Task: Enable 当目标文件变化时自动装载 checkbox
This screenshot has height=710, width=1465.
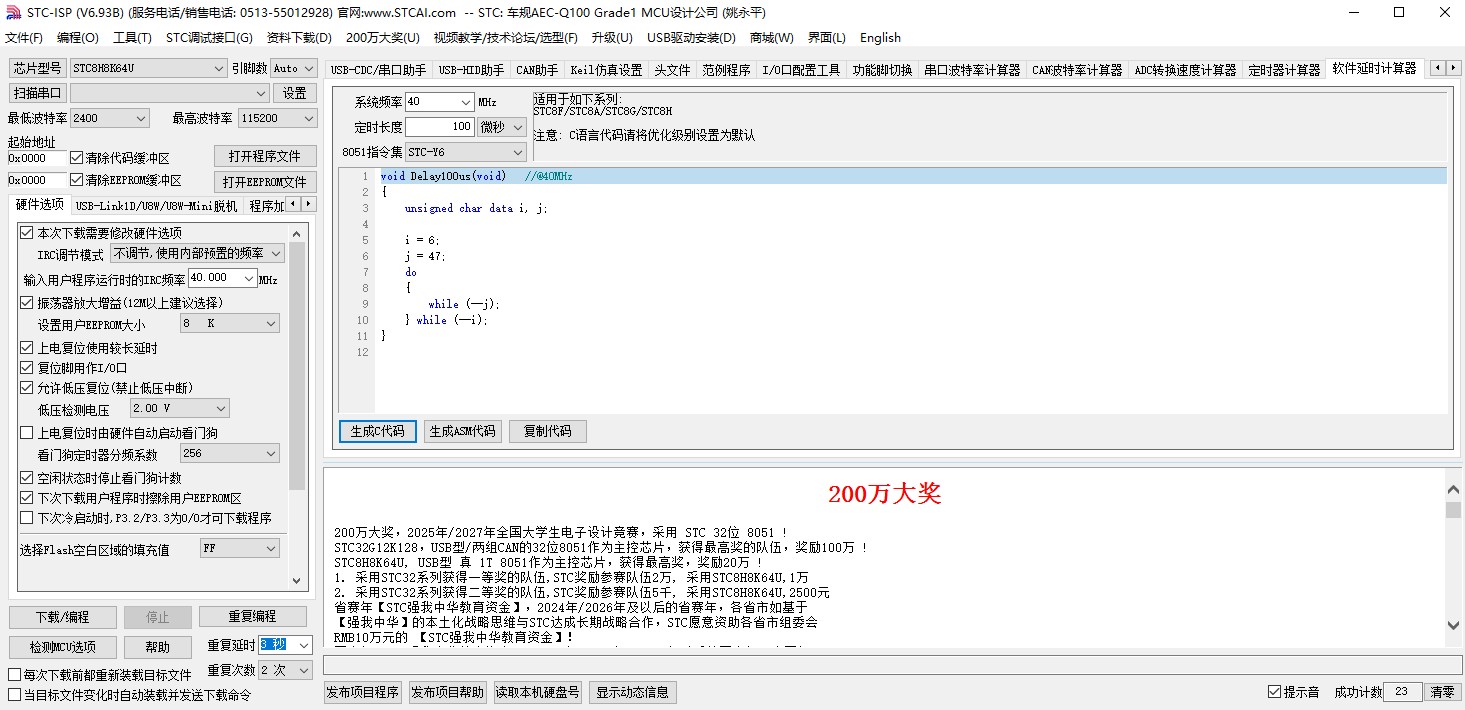Action: 15,695
